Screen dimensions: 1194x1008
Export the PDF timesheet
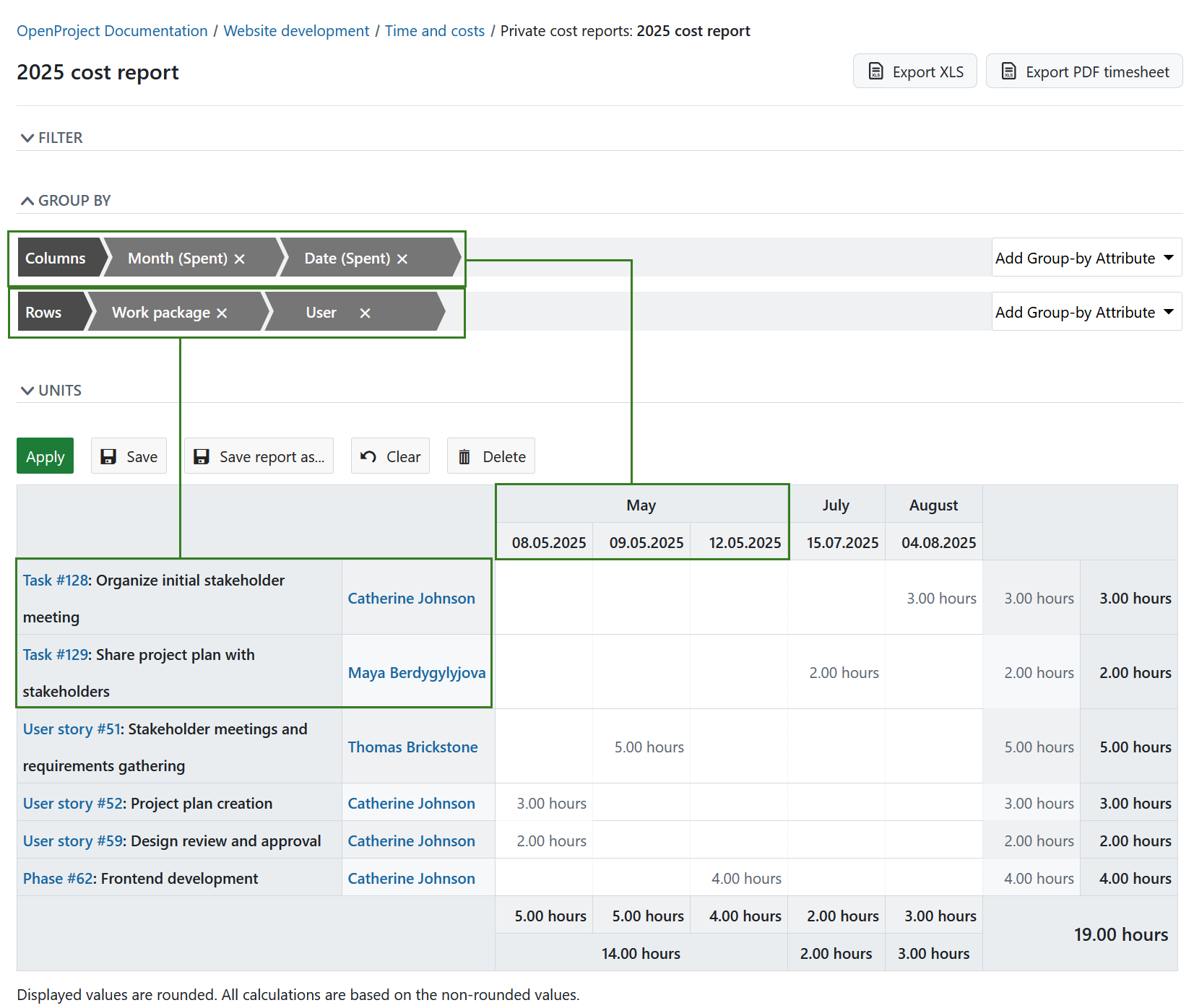pos(1083,71)
